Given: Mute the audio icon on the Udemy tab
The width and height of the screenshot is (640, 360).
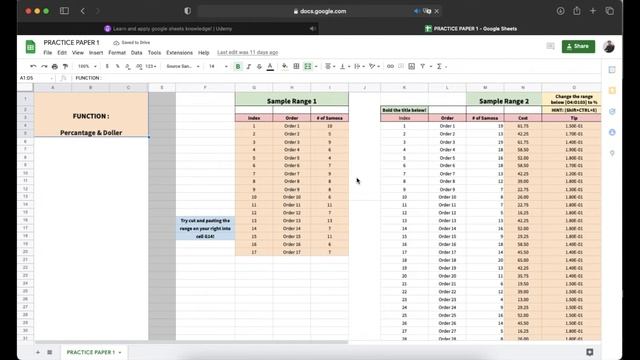Looking at the screenshot, I should [x=312, y=29].
